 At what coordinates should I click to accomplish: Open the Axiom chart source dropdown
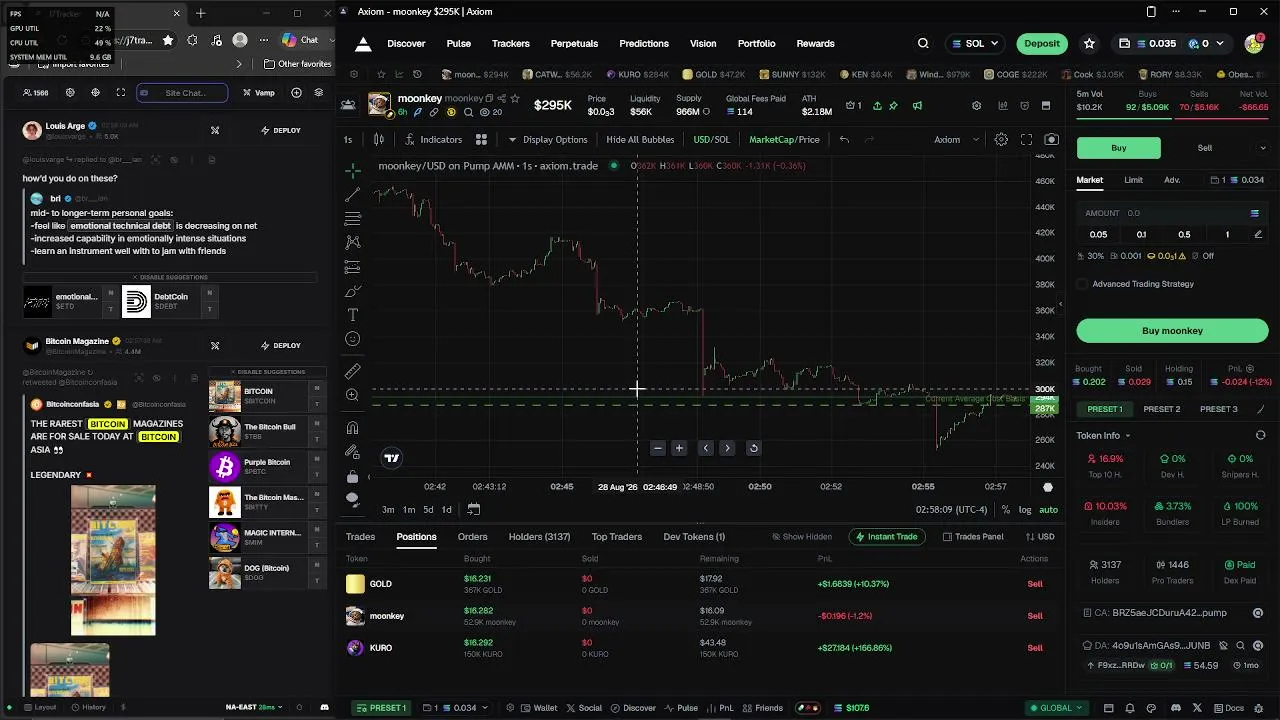click(956, 140)
